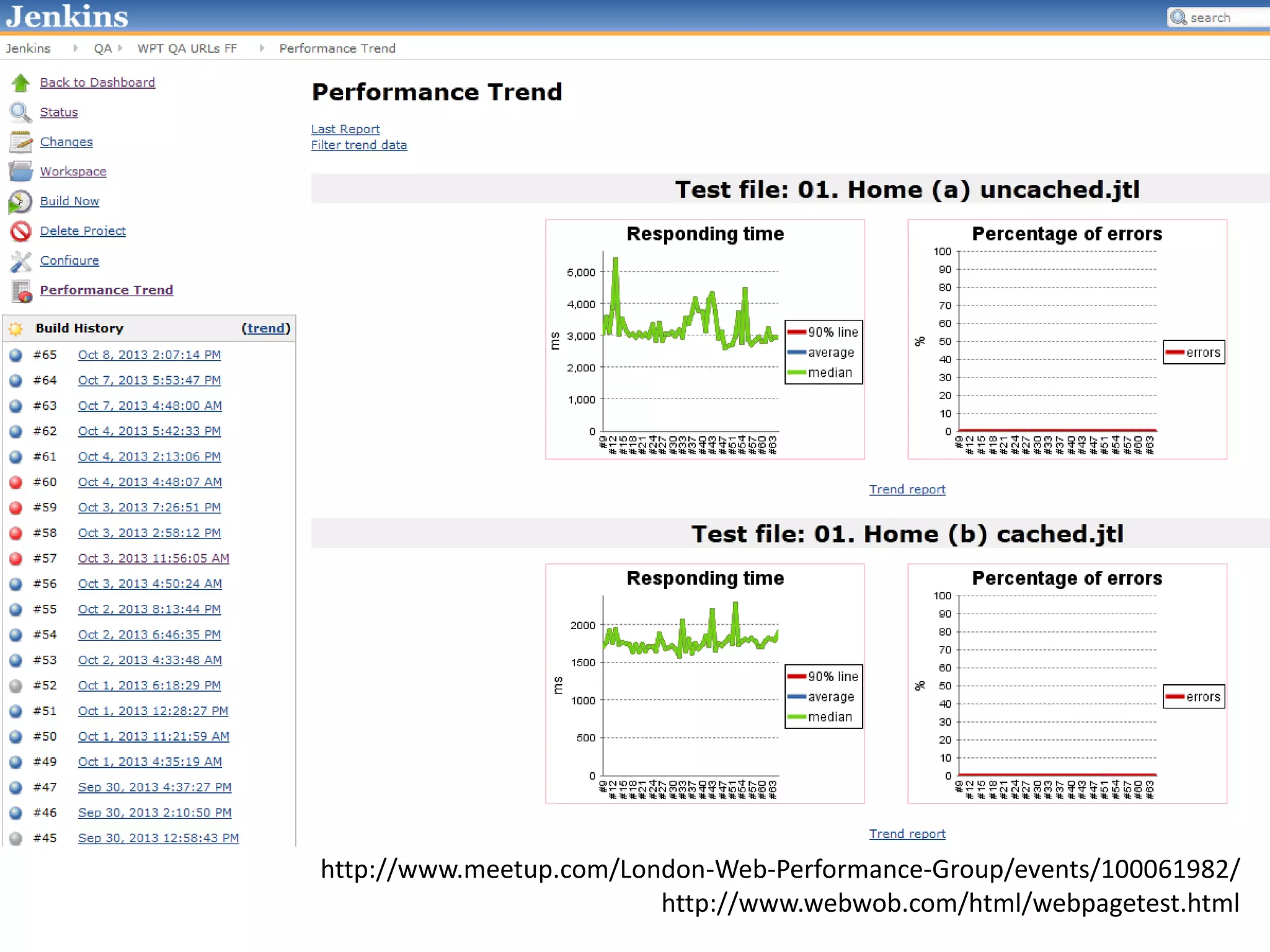Click the blue status ball for build #65
This screenshot has height=952, width=1270.
16,355
